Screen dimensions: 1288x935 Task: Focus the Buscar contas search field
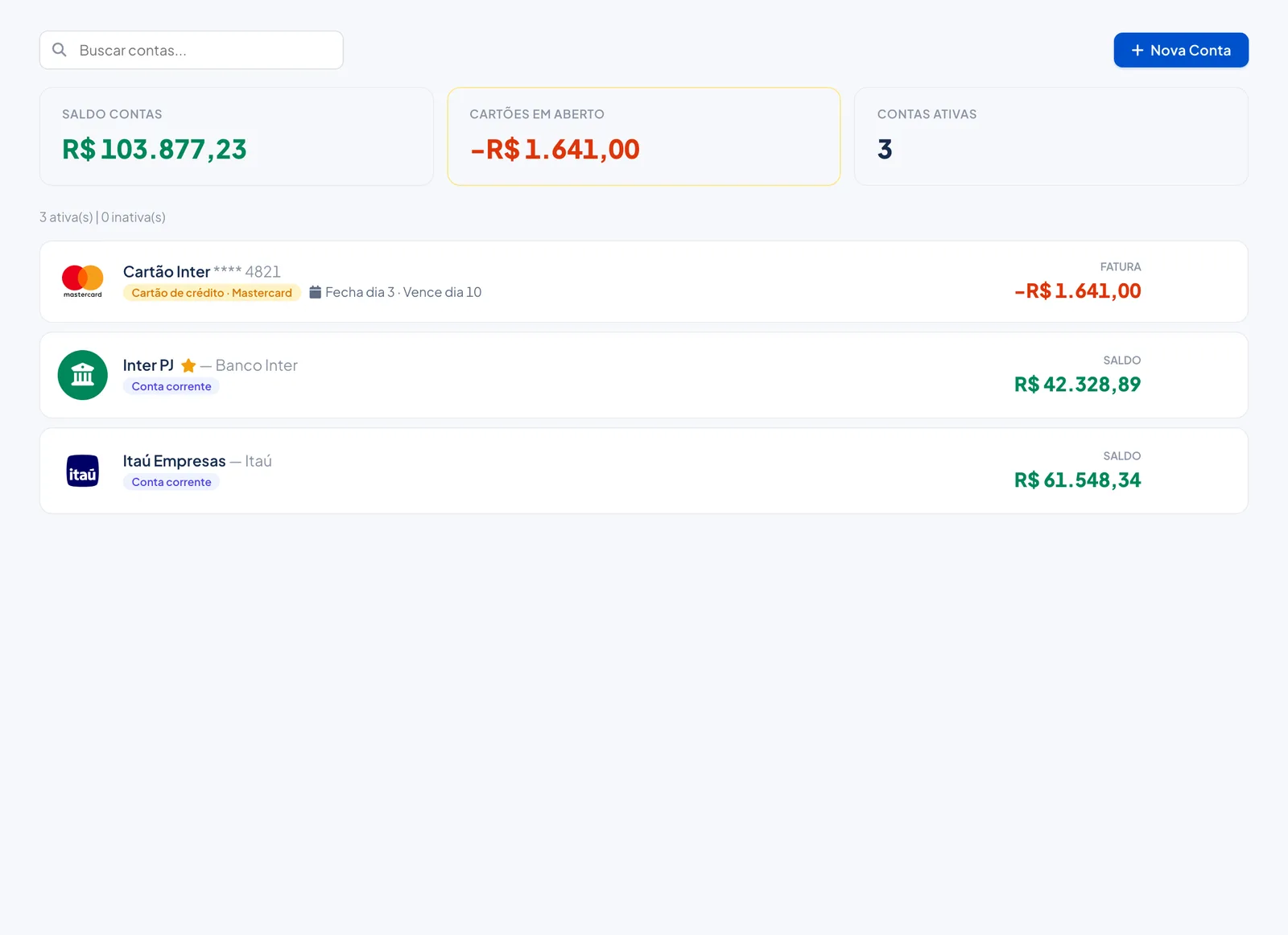pyautogui.click(x=192, y=50)
